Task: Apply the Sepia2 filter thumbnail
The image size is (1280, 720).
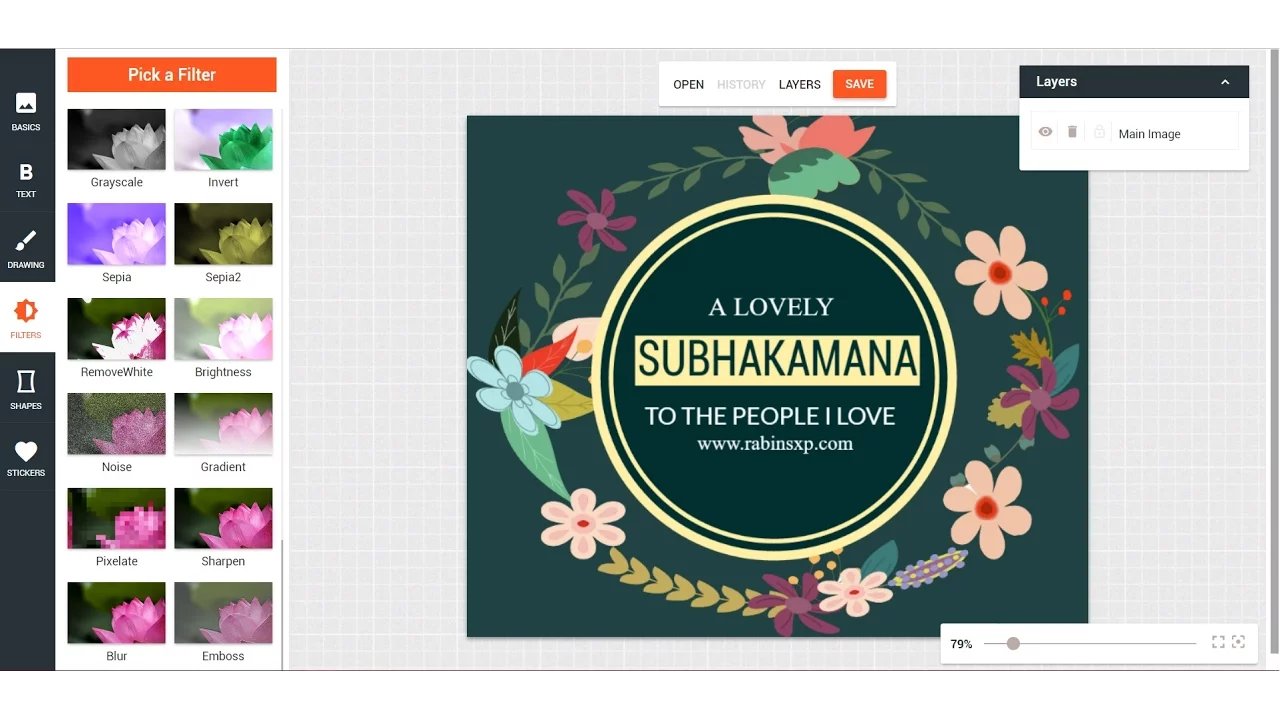Action: (x=223, y=234)
